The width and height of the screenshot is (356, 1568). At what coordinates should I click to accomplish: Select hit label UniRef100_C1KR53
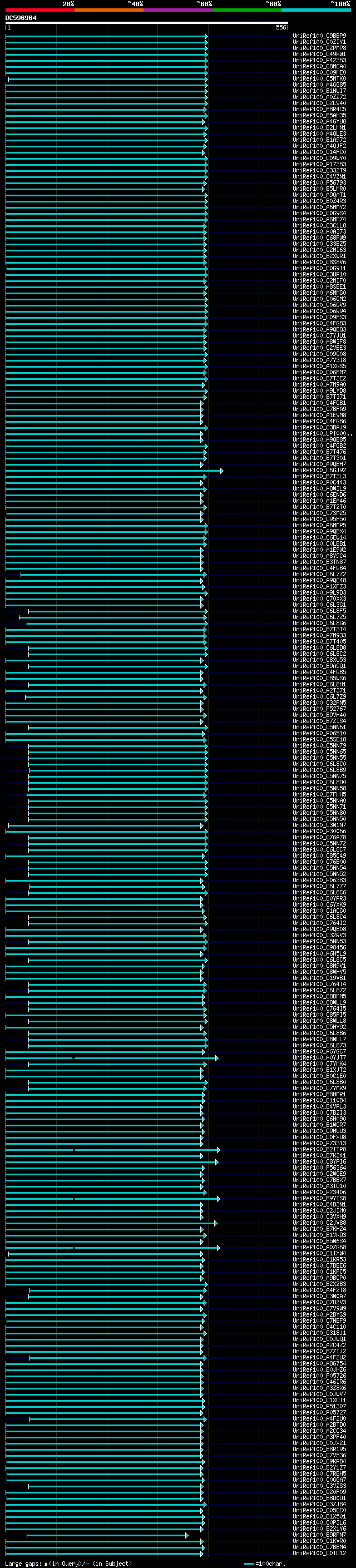coord(319,1260)
